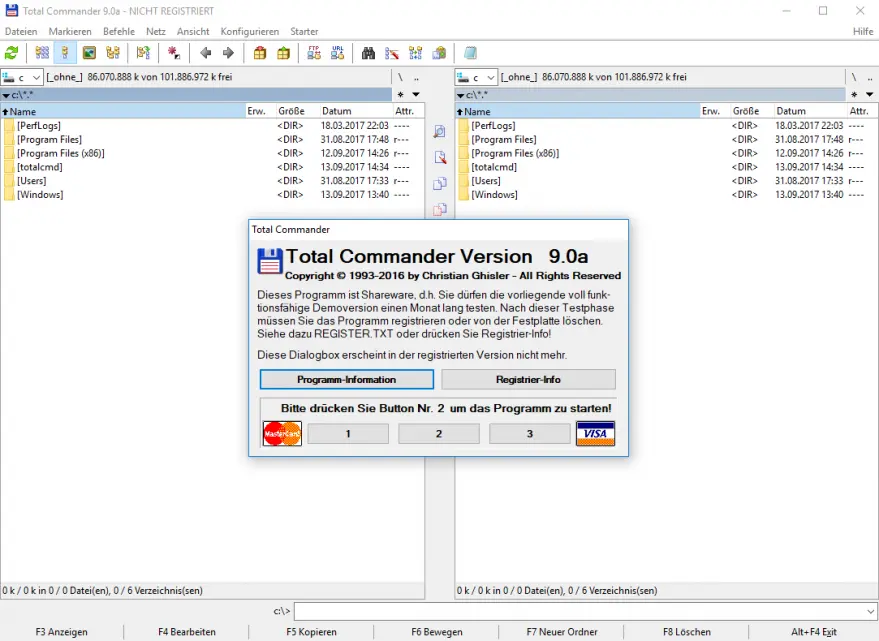The image size is (879, 641).
Task: Open the Konfigurieren menu
Action: click(249, 31)
